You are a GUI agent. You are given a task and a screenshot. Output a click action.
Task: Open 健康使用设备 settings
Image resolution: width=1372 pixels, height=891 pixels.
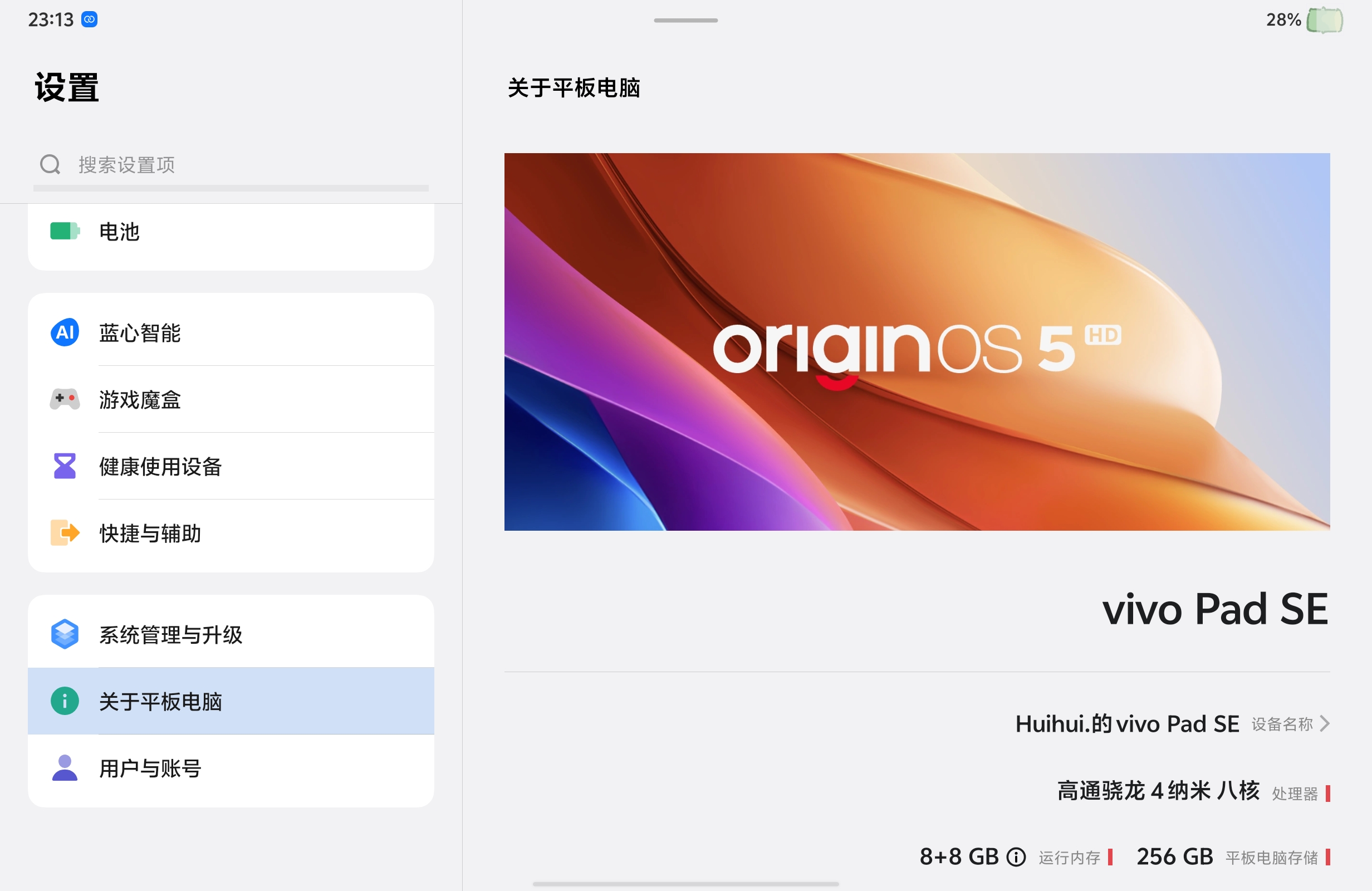pyautogui.click(x=231, y=466)
